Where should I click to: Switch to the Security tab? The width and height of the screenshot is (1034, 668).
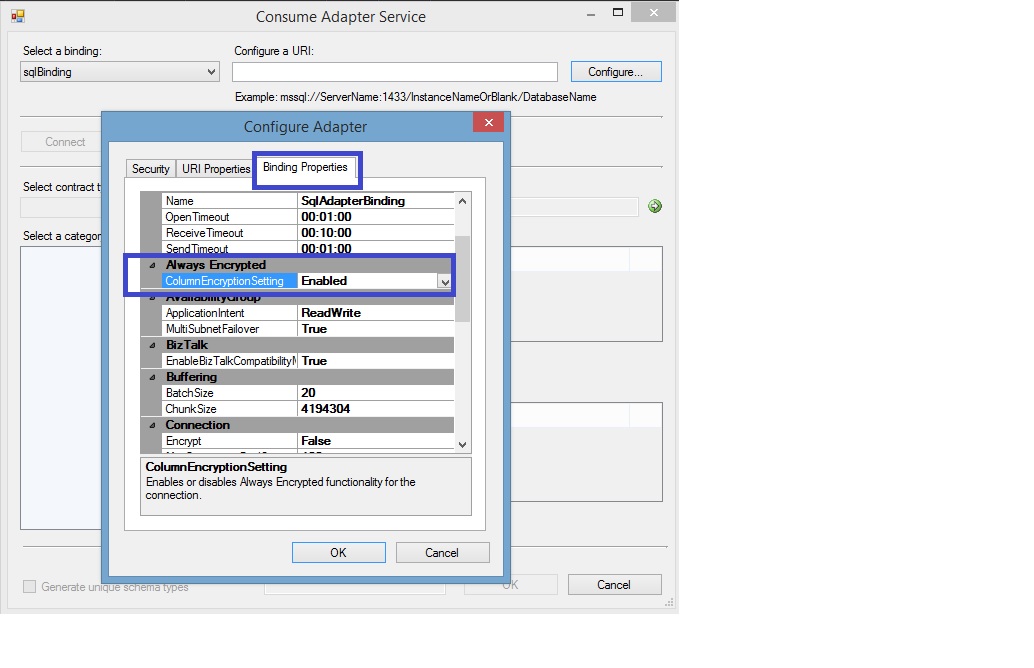pyautogui.click(x=150, y=169)
